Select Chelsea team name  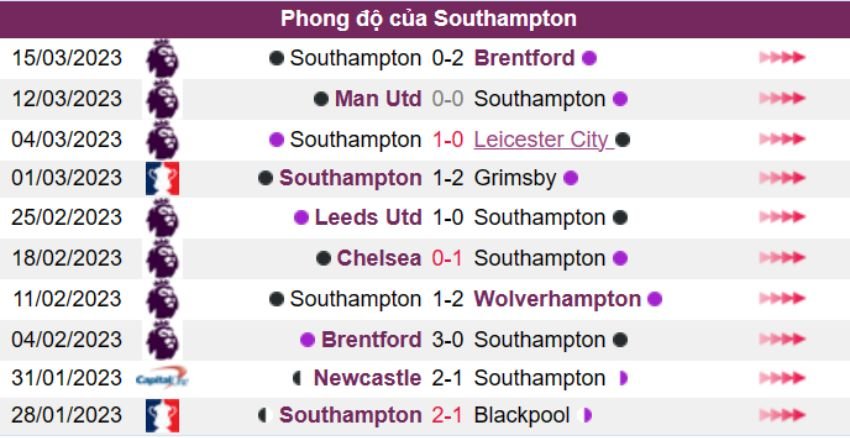point(379,258)
